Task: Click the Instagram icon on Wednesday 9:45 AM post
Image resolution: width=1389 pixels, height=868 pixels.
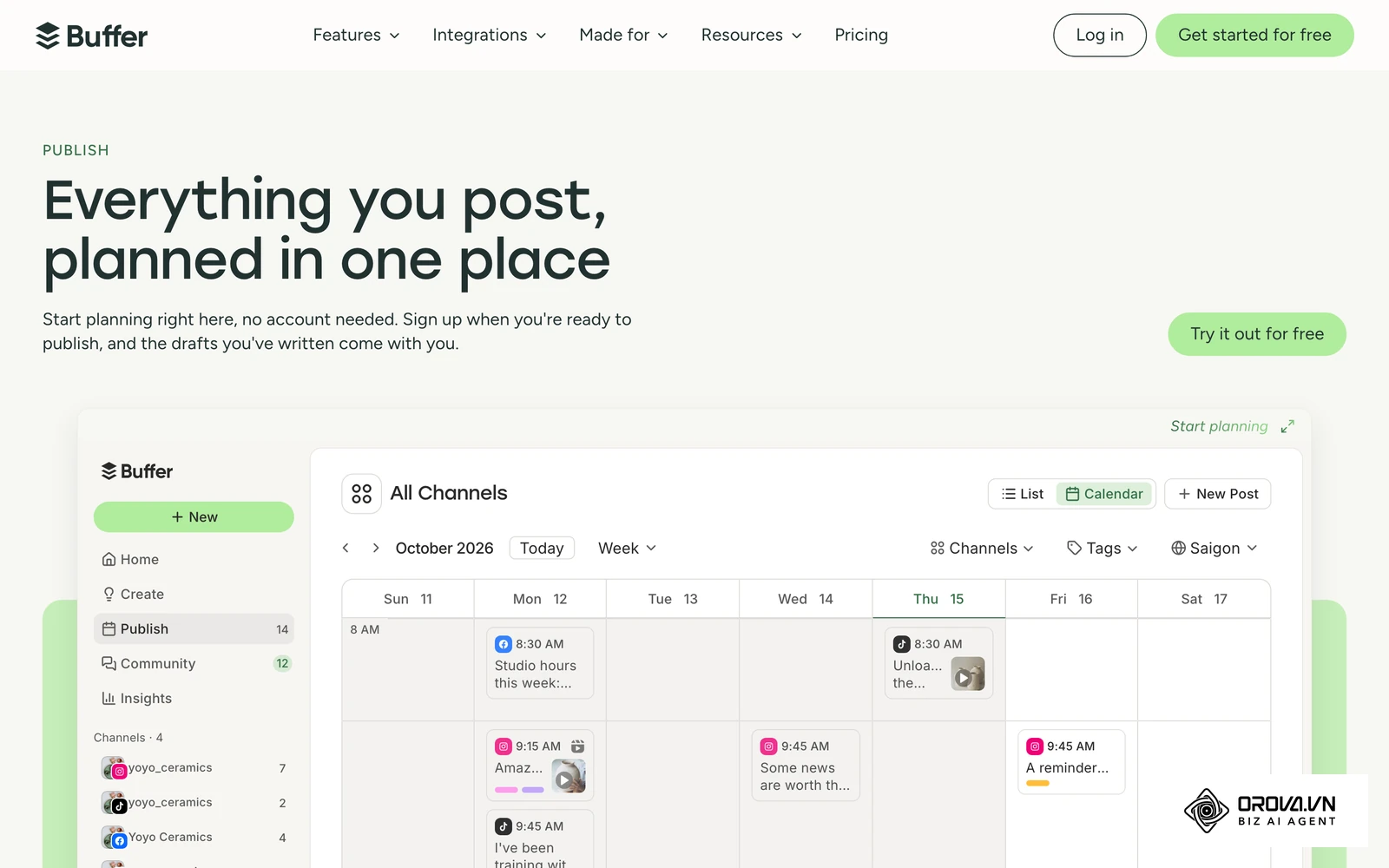Action: [769, 746]
